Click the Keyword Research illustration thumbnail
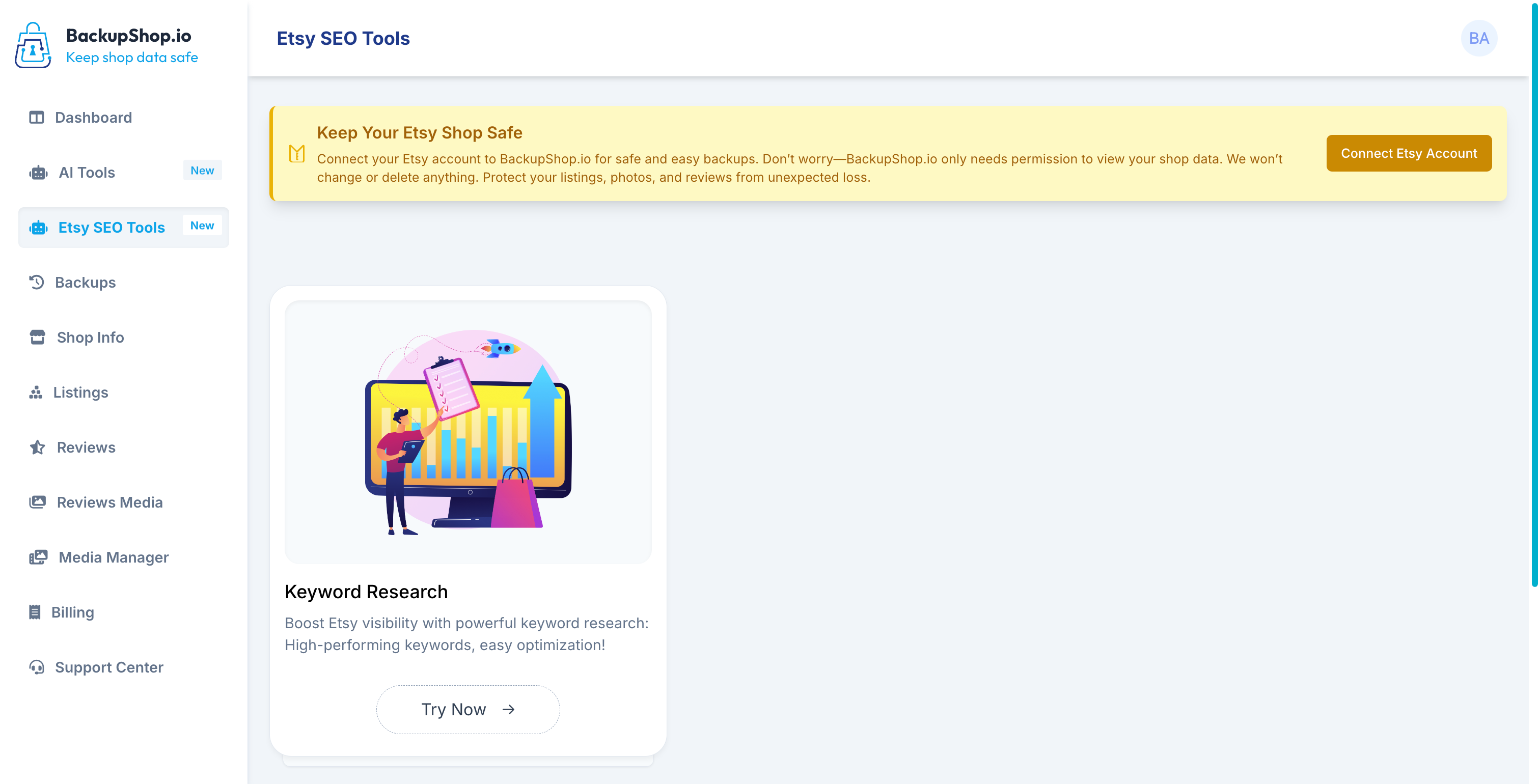 (x=468, y=431)
